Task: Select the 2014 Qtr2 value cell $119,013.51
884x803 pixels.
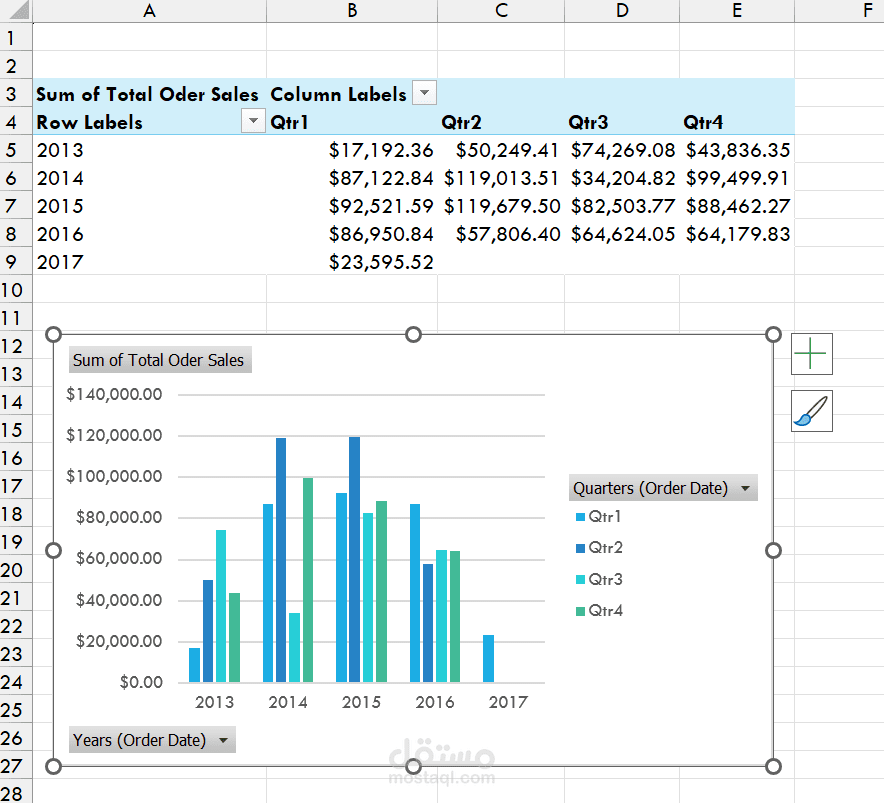Action: [501, 178]
